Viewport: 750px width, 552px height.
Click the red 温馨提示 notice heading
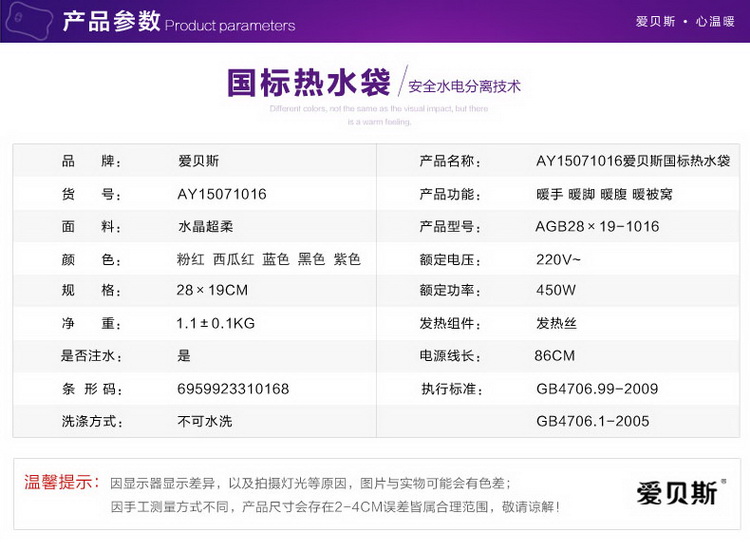click(x=62, y=482)
